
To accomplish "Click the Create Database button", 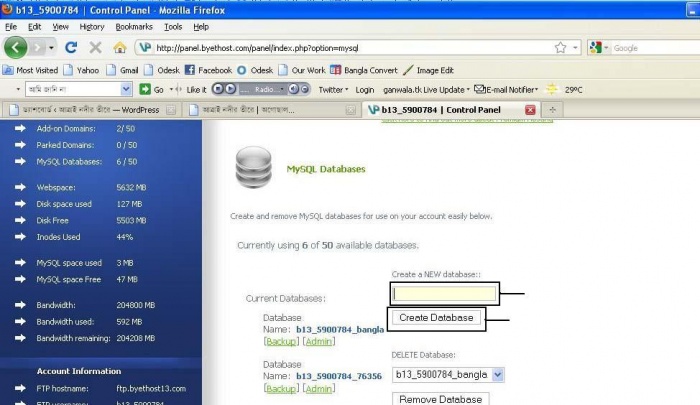I will coord(436,318).
